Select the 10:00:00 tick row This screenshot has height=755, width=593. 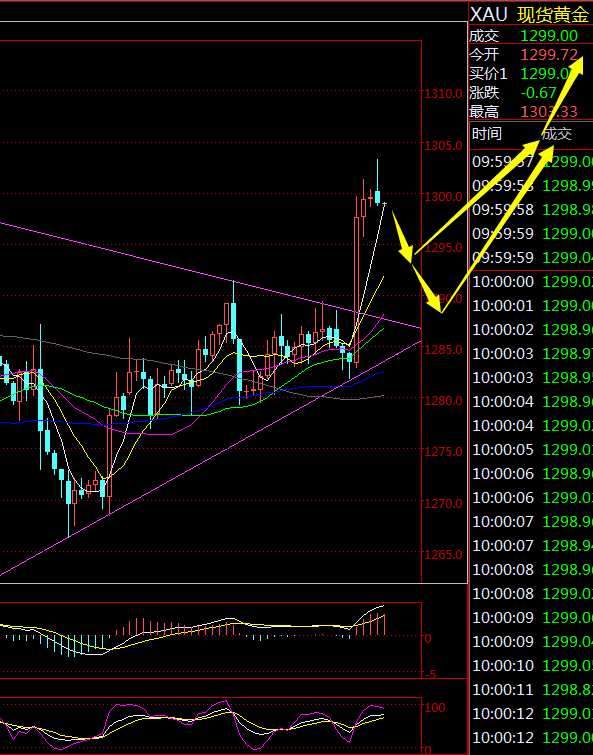[x=532, y=281]
